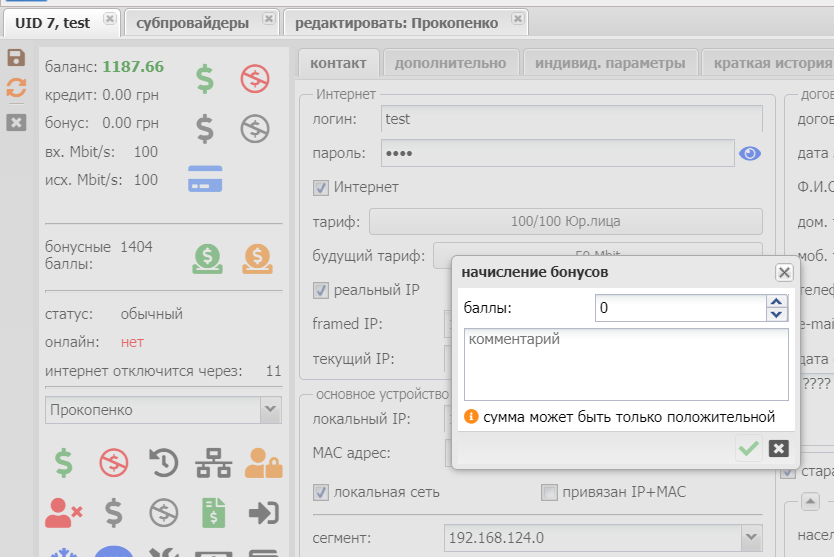This screenshot has width=834, height=557.
Task: Click the orange refresh icon in left sidebar
Action: (x=16, y=88)
